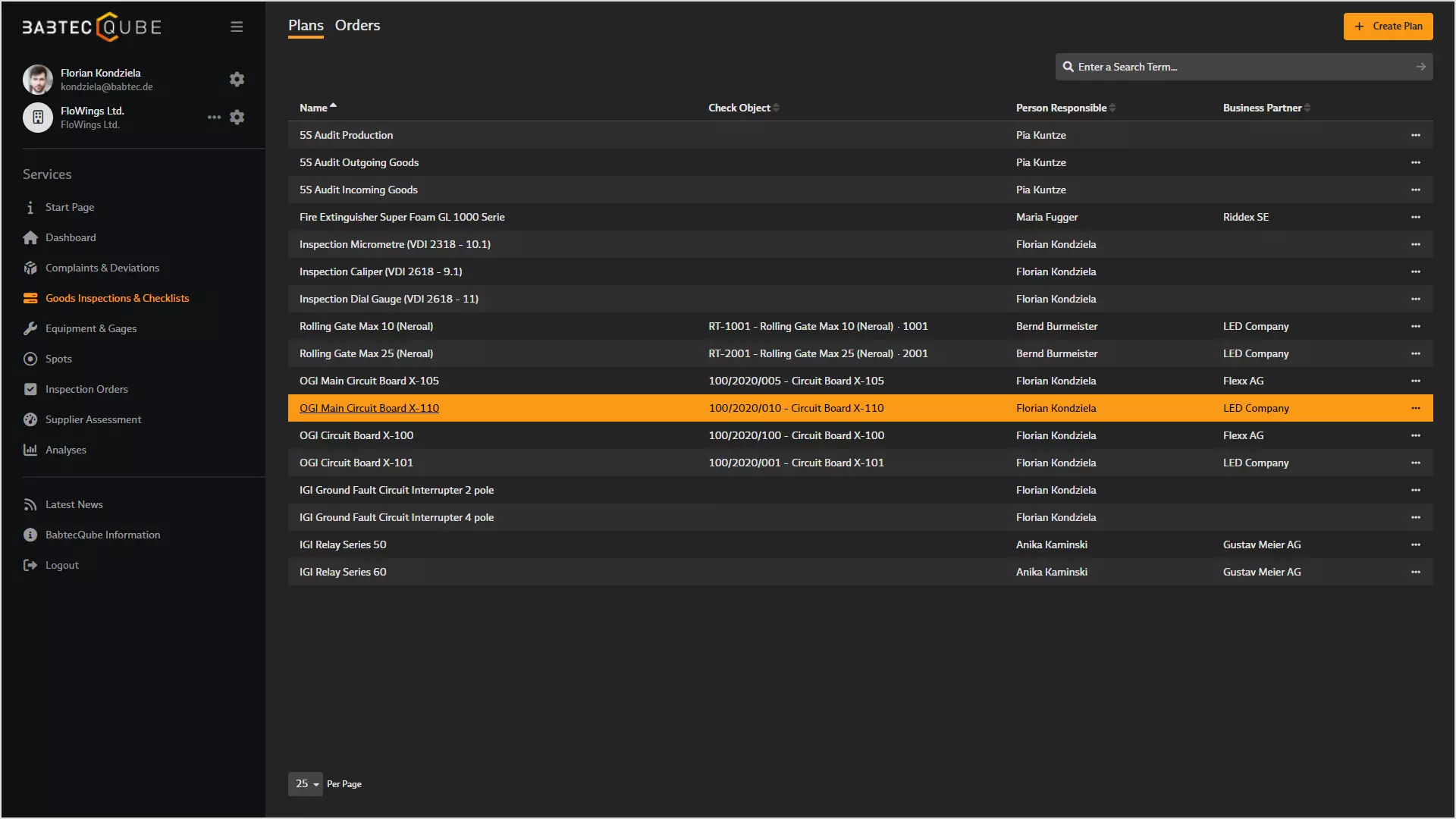
Task: Click the Inspection Orders checkbox icon
Action: click(30, 389)
